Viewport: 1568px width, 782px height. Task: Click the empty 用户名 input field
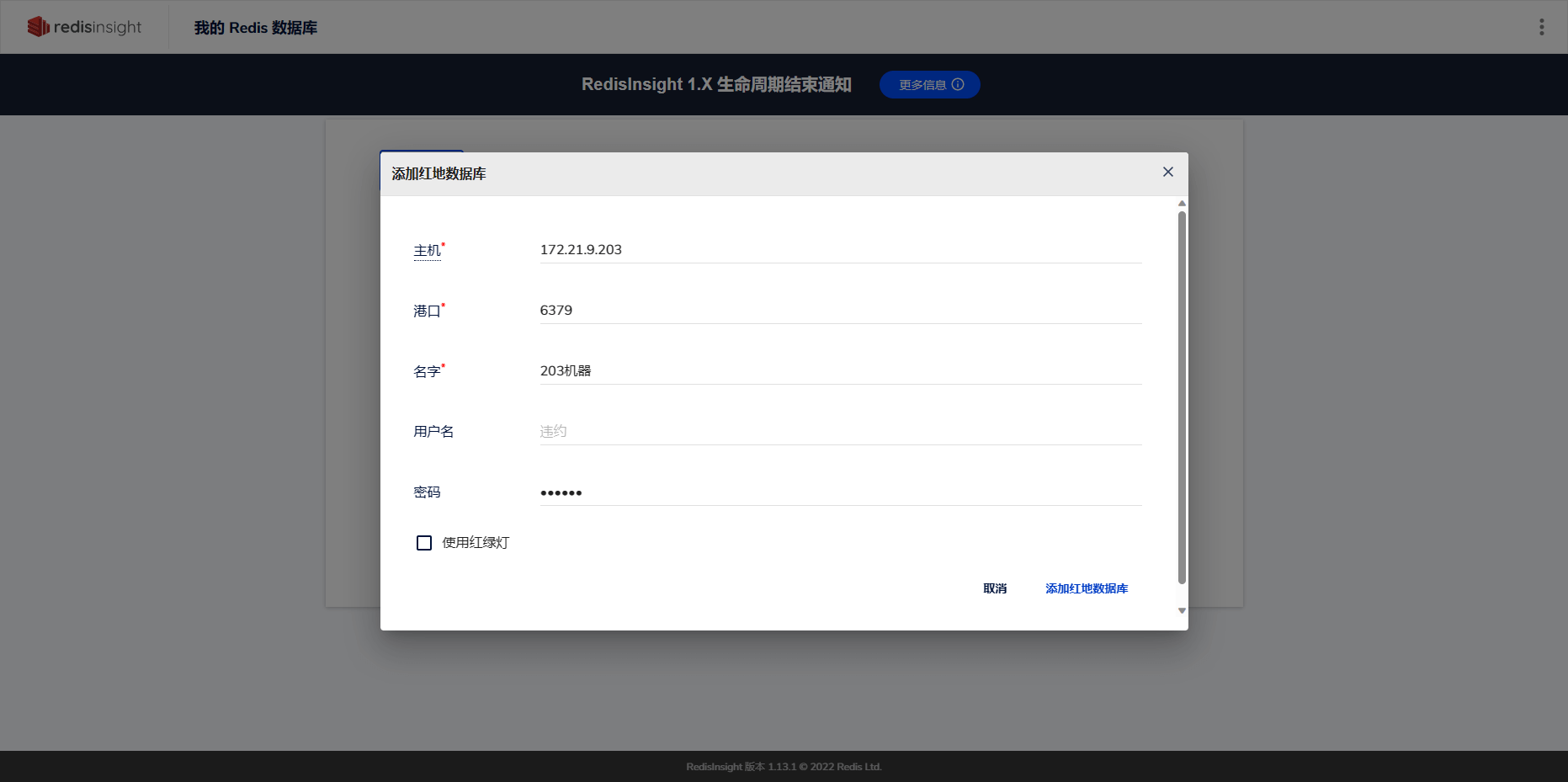tap(839, 430)
